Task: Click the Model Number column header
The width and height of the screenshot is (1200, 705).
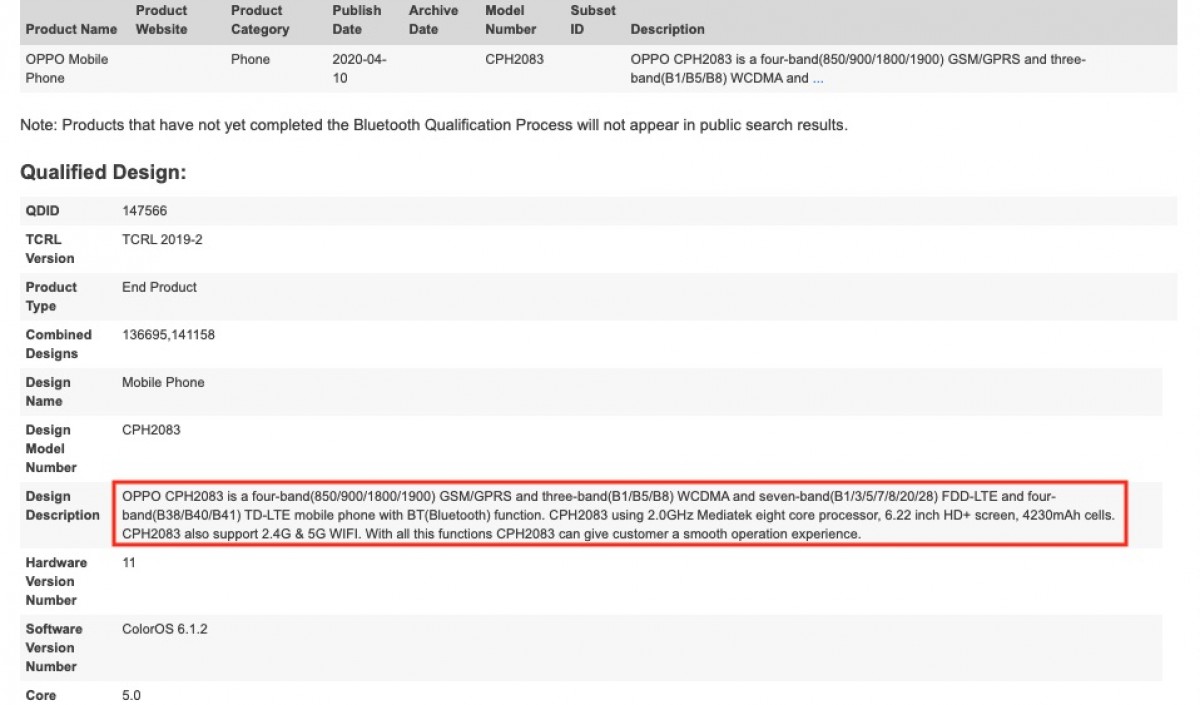Action: [x=511, y=20]
